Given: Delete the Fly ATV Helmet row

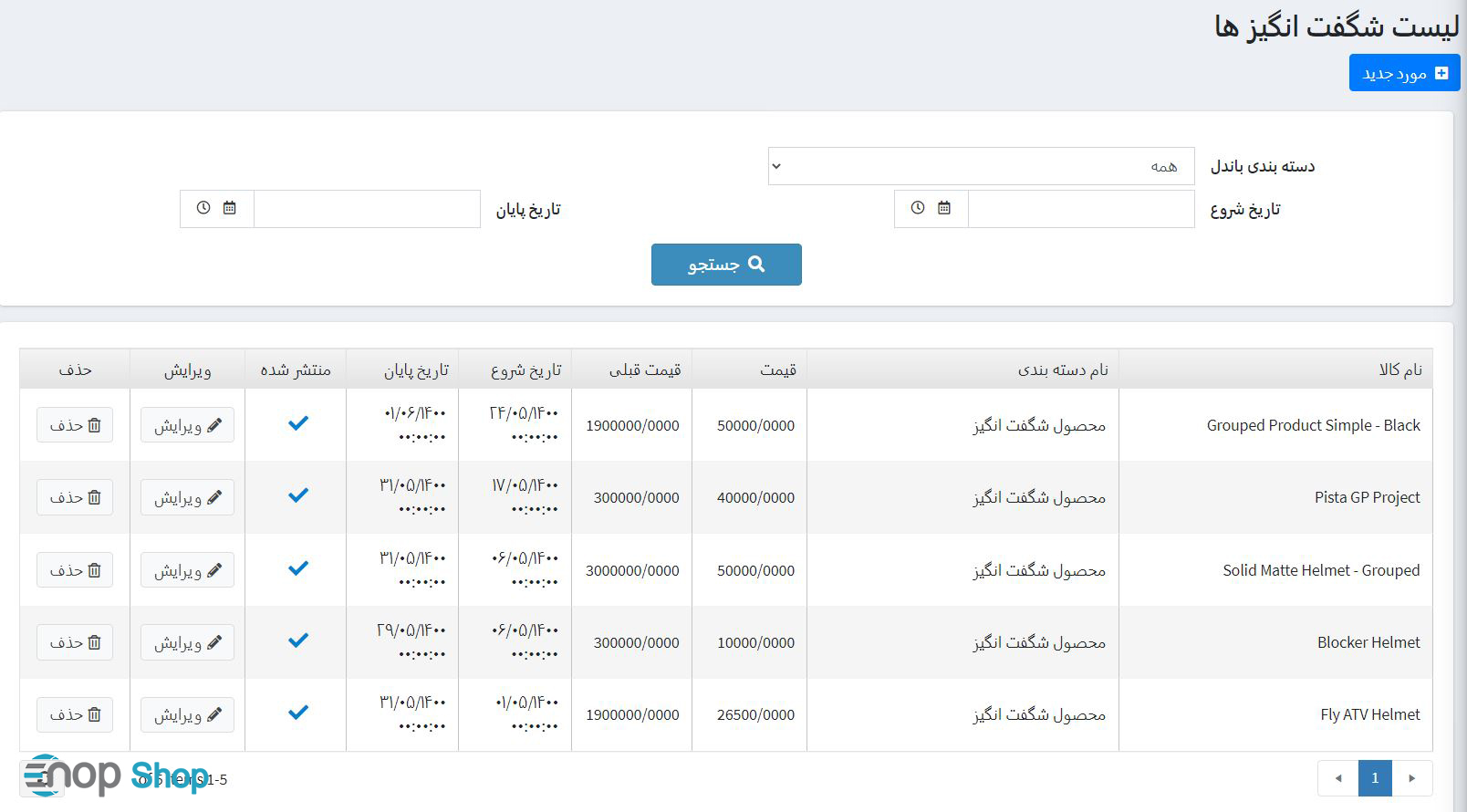Looking at the screenshot, I should coord(75,714).
